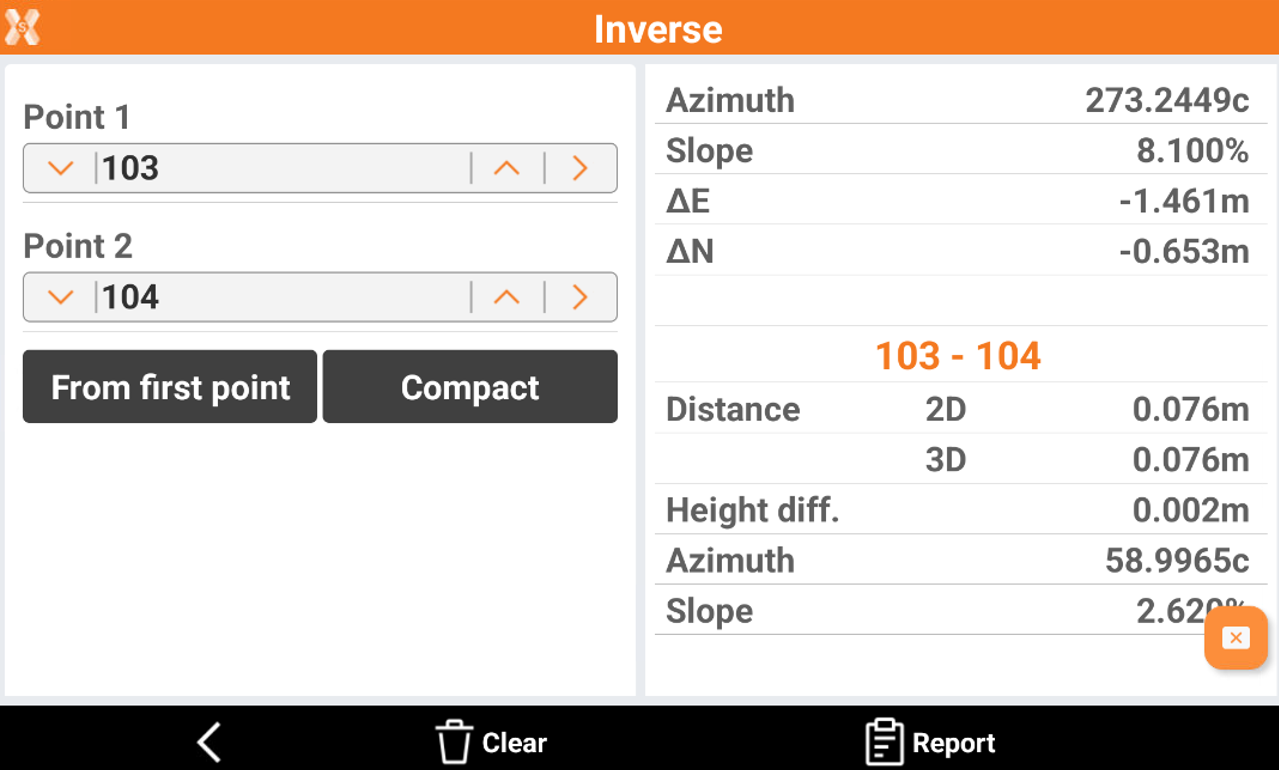This screenshot has height=770, width=1279.
Task: Expand the Point 2 dropdown chevron
Action: (x=61, y=297)
